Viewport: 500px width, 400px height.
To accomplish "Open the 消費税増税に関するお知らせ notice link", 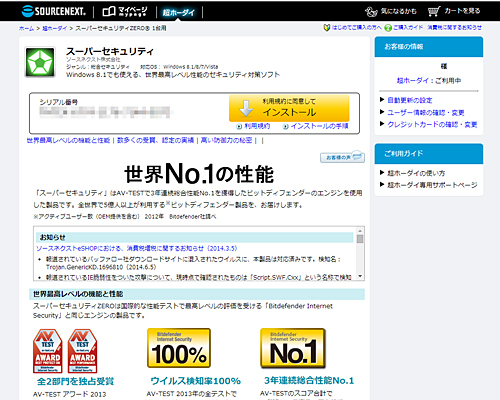I will pyautogui.click(x=137, y=248).
